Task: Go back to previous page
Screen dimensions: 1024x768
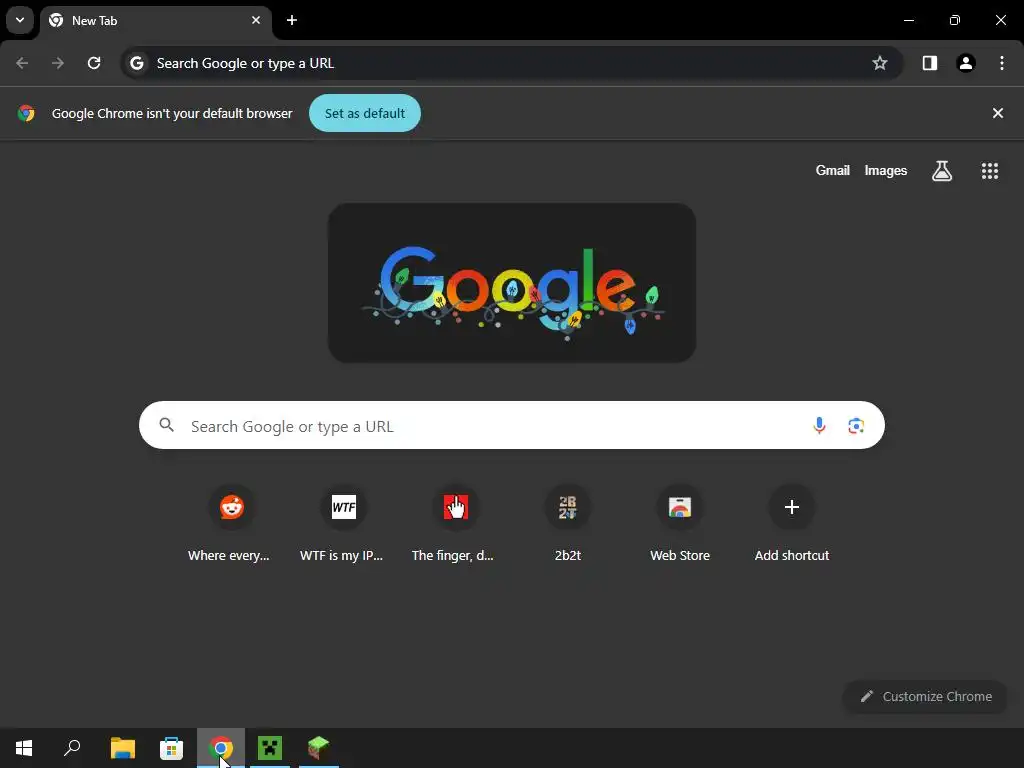Action: coord(22,63)
